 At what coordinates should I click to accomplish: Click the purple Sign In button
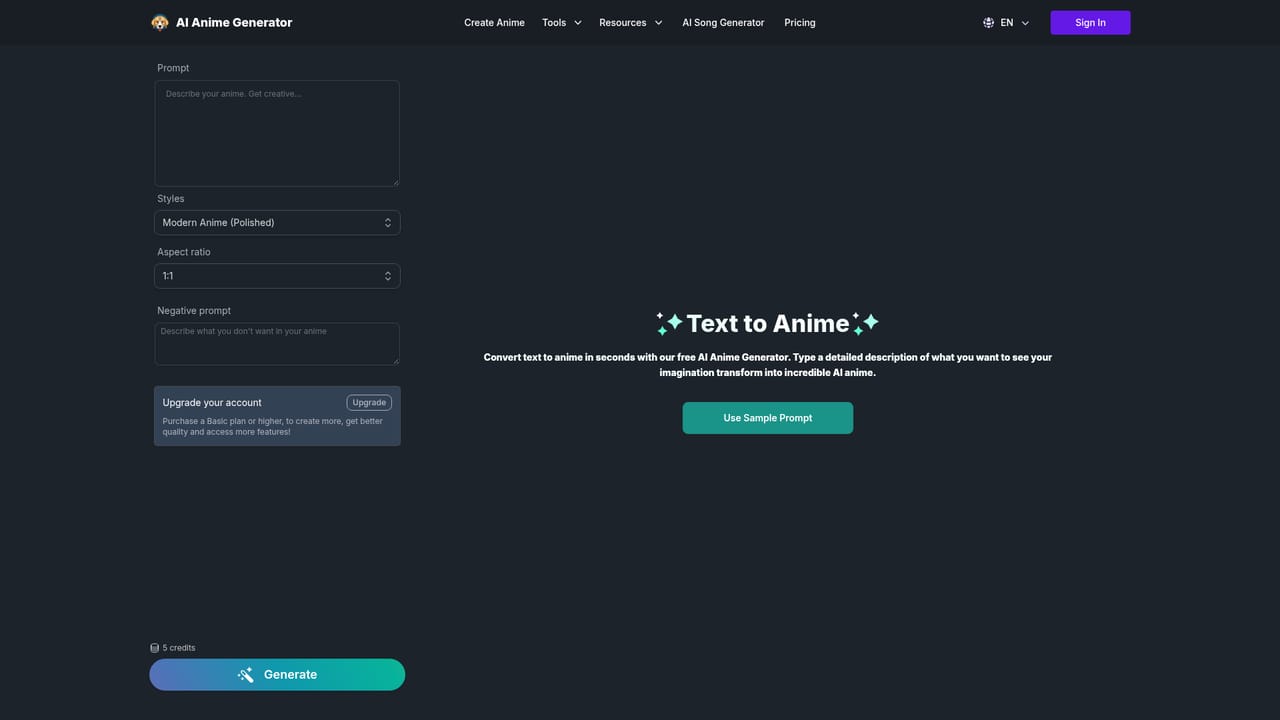click(1090, 22)
